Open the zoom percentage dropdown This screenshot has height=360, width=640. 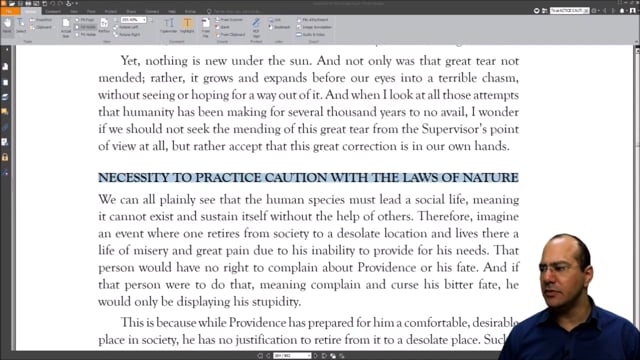(x=144, y=20)
